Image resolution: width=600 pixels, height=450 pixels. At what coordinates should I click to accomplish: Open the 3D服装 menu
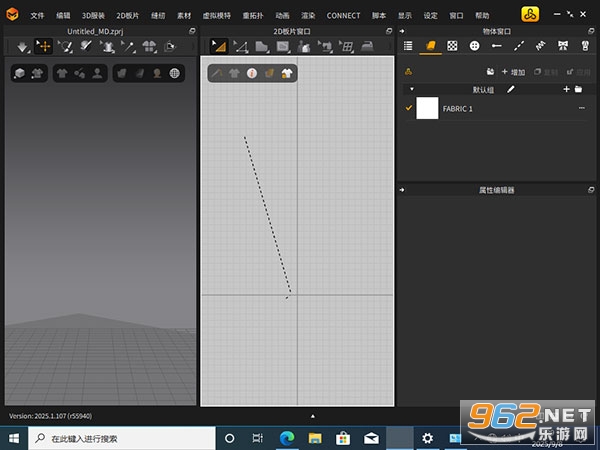93,16
